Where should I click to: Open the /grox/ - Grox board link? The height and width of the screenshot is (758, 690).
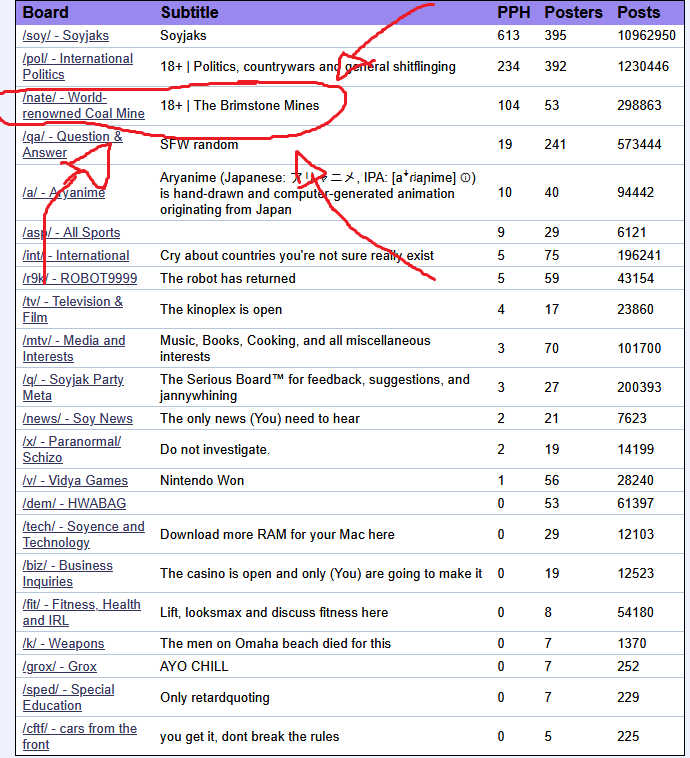(59, 667)
